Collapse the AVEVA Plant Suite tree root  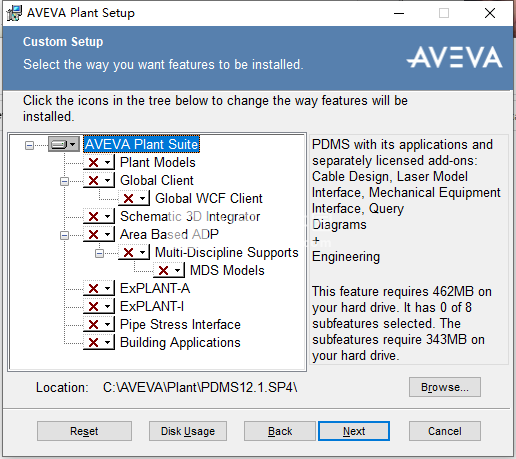pyautogui.click(x=29, y=145)
